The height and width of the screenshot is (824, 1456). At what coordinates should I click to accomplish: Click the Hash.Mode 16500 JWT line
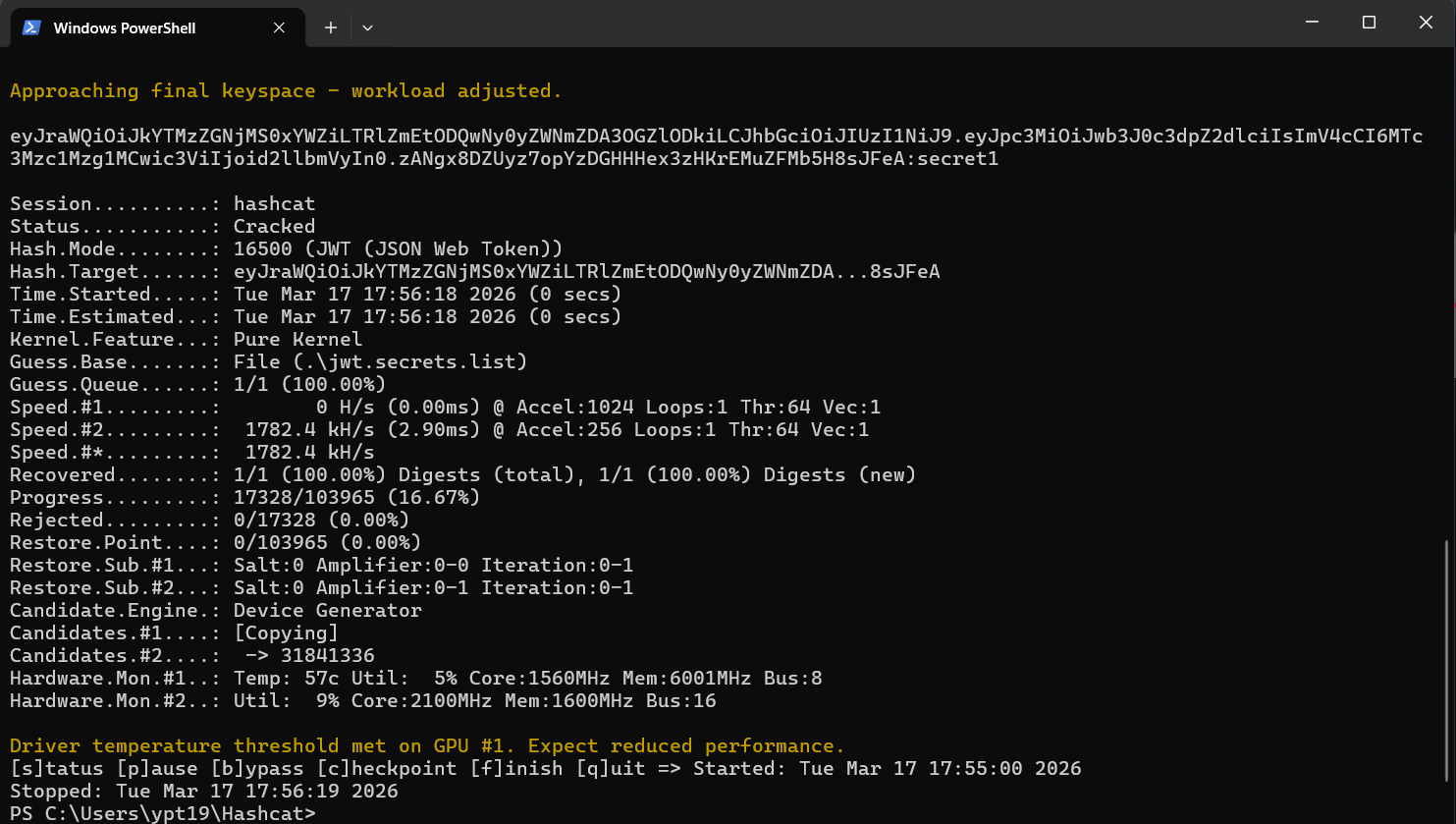click(285, 248)
